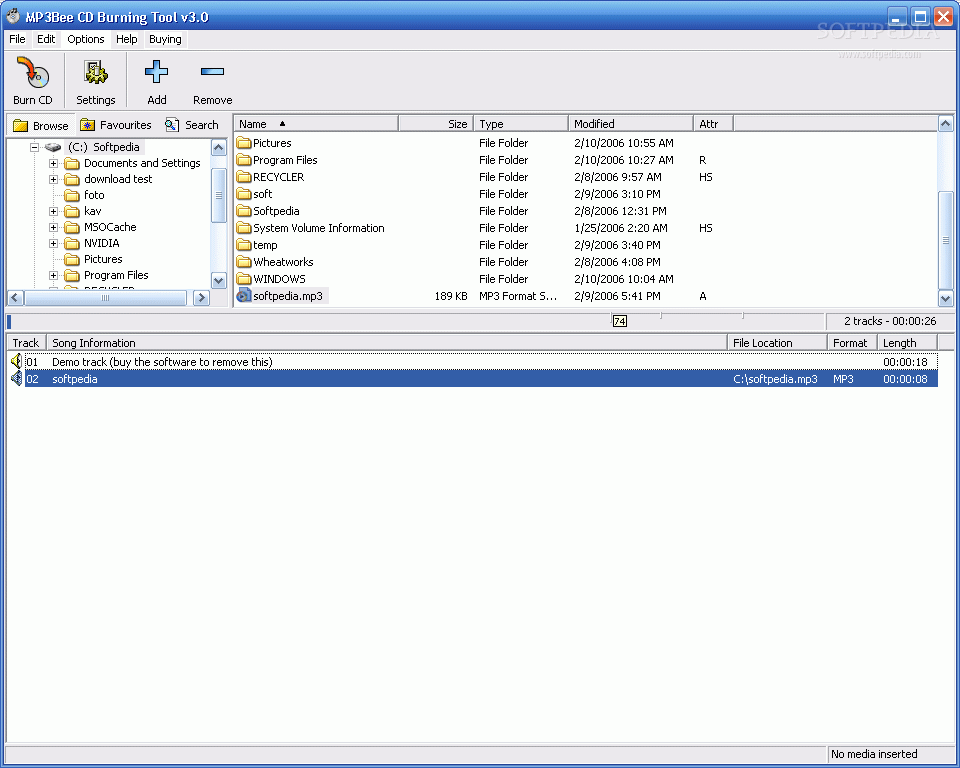Sort files by Size column header
The height and width of the screenshot is (768, 960).
coord(436,124)
